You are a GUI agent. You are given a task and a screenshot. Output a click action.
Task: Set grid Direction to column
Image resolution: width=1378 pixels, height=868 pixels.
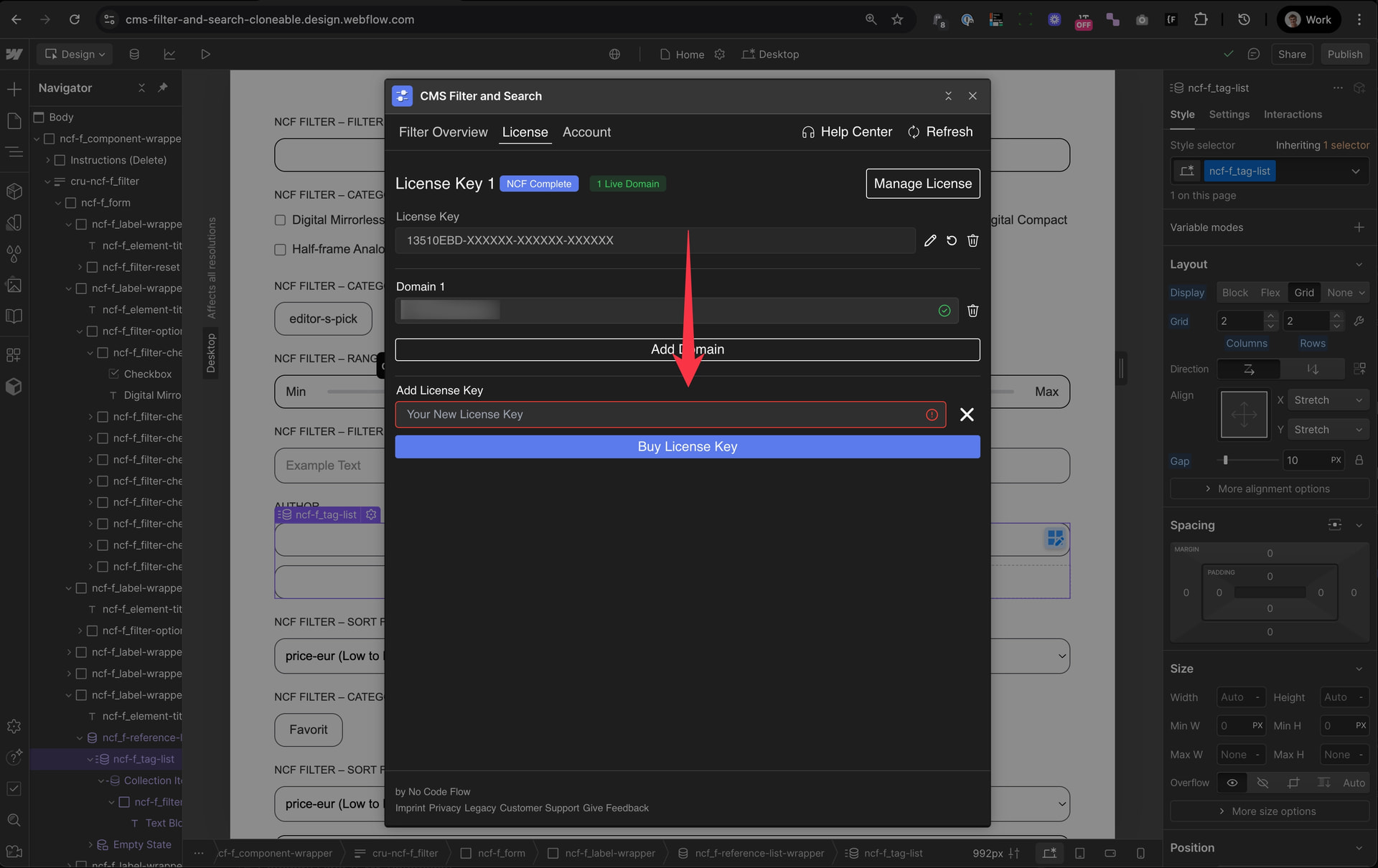tap(1313, 369)
